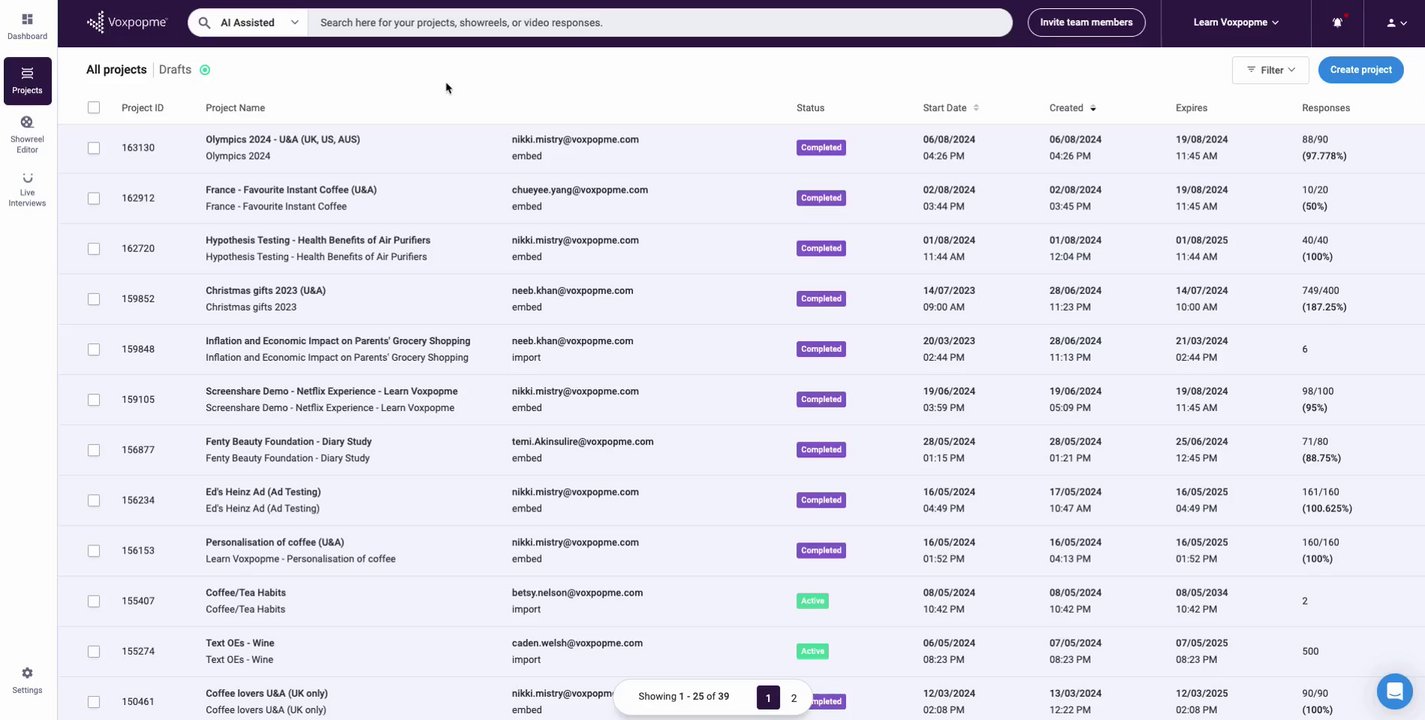Click the Create project button

(x=1360, y=70)
